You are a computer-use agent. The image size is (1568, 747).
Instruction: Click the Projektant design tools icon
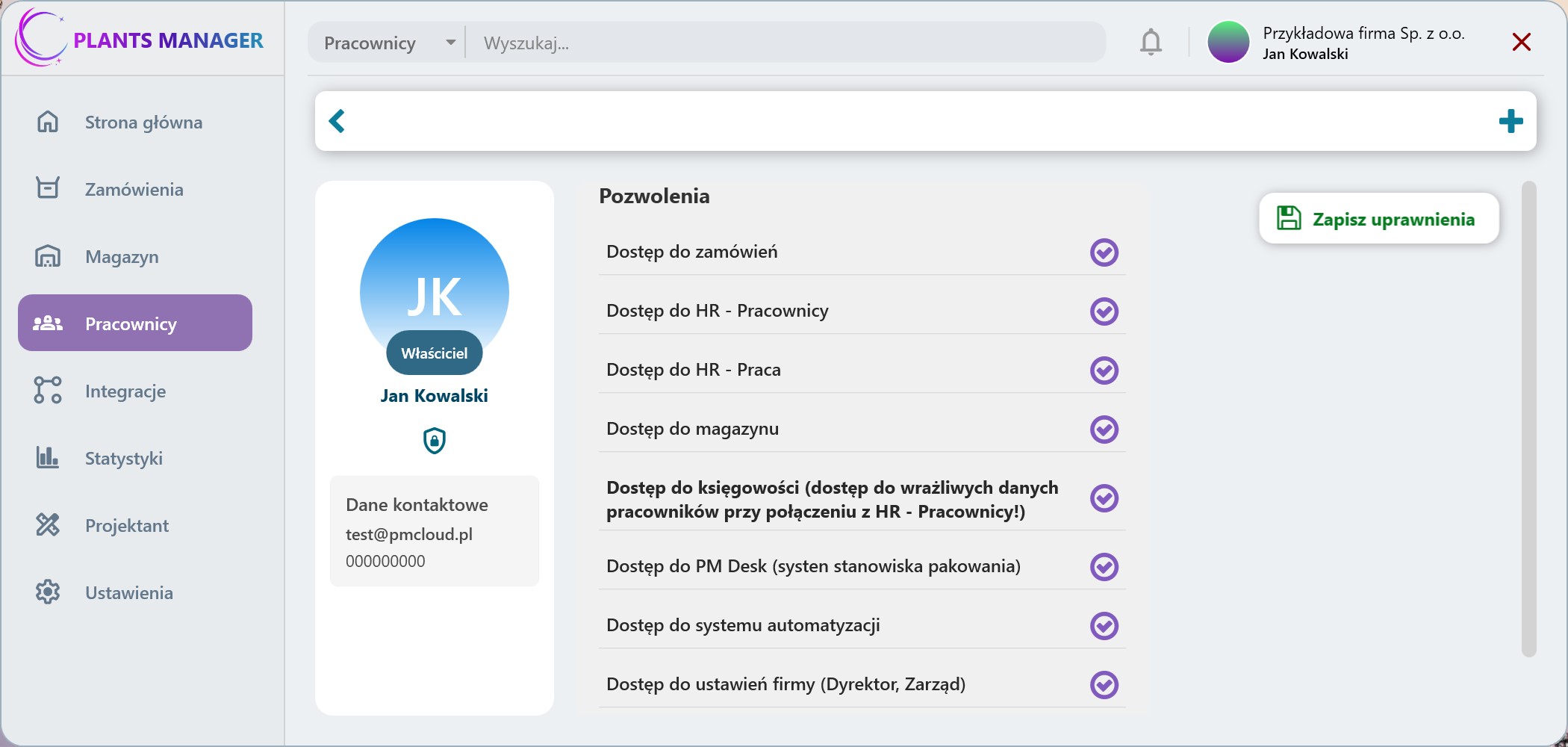[48, 525]
